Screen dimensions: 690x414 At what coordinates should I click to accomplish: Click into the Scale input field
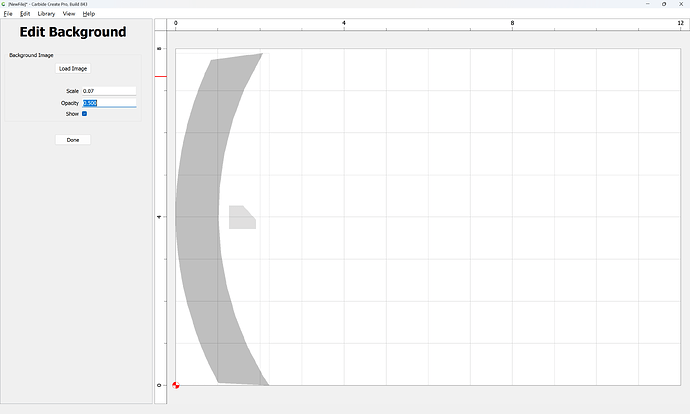coord(109,91)
